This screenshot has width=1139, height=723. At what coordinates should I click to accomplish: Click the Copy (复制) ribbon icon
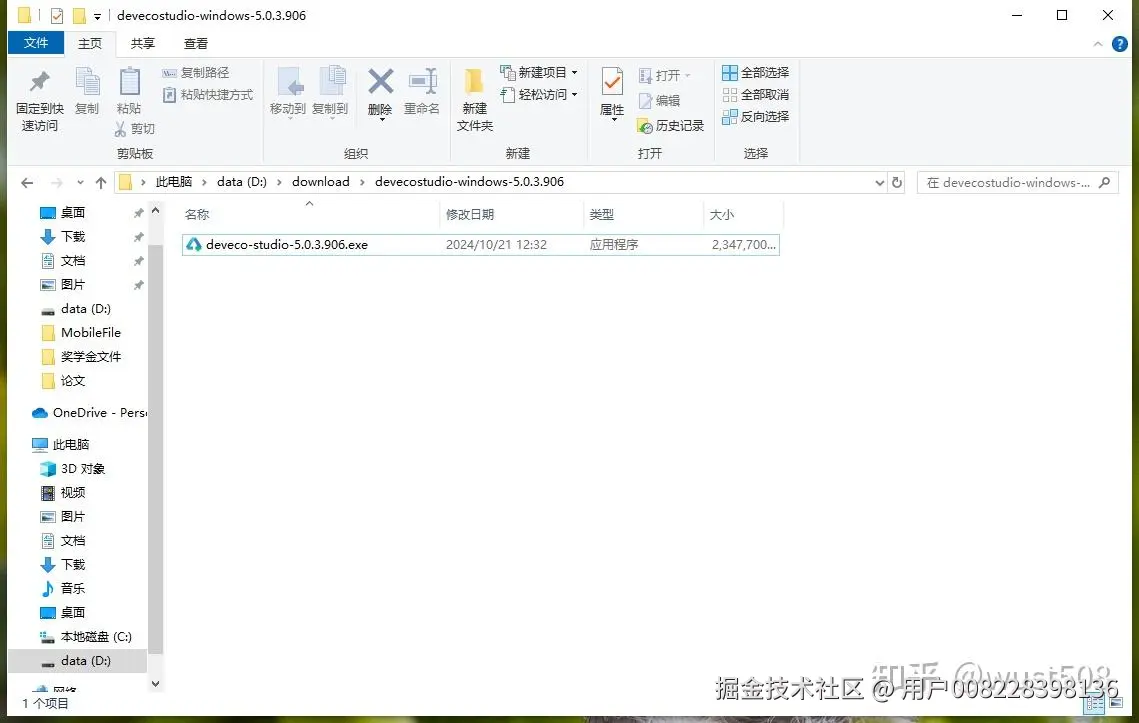87,81
